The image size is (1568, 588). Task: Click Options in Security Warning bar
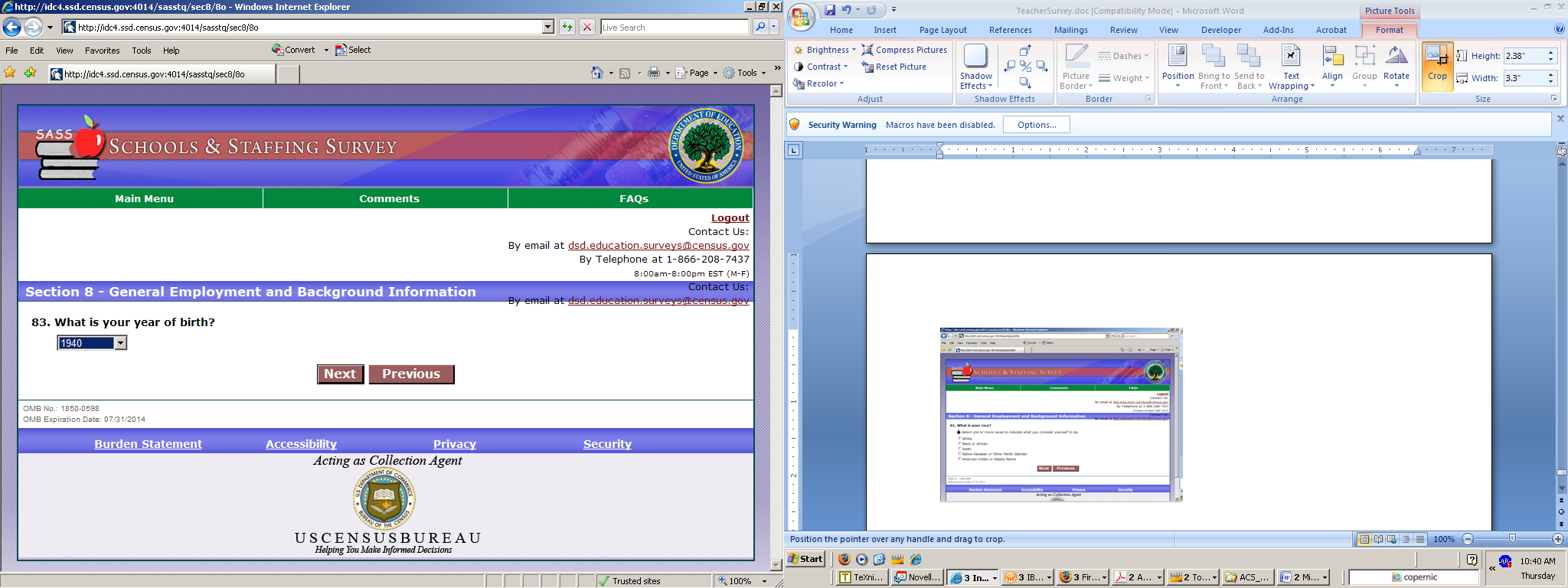1037,125
